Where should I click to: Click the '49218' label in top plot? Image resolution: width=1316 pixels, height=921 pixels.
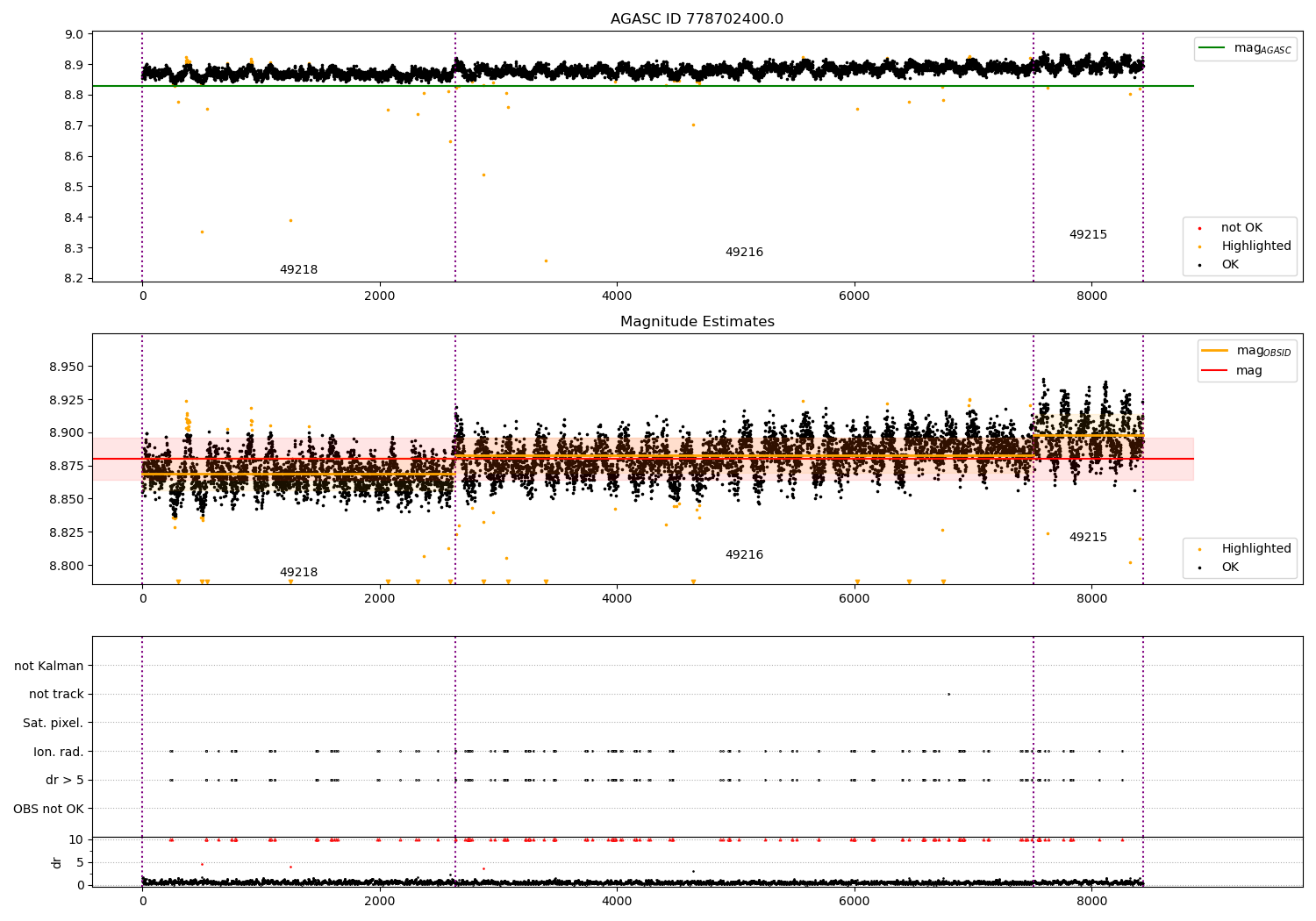point(298,270)
